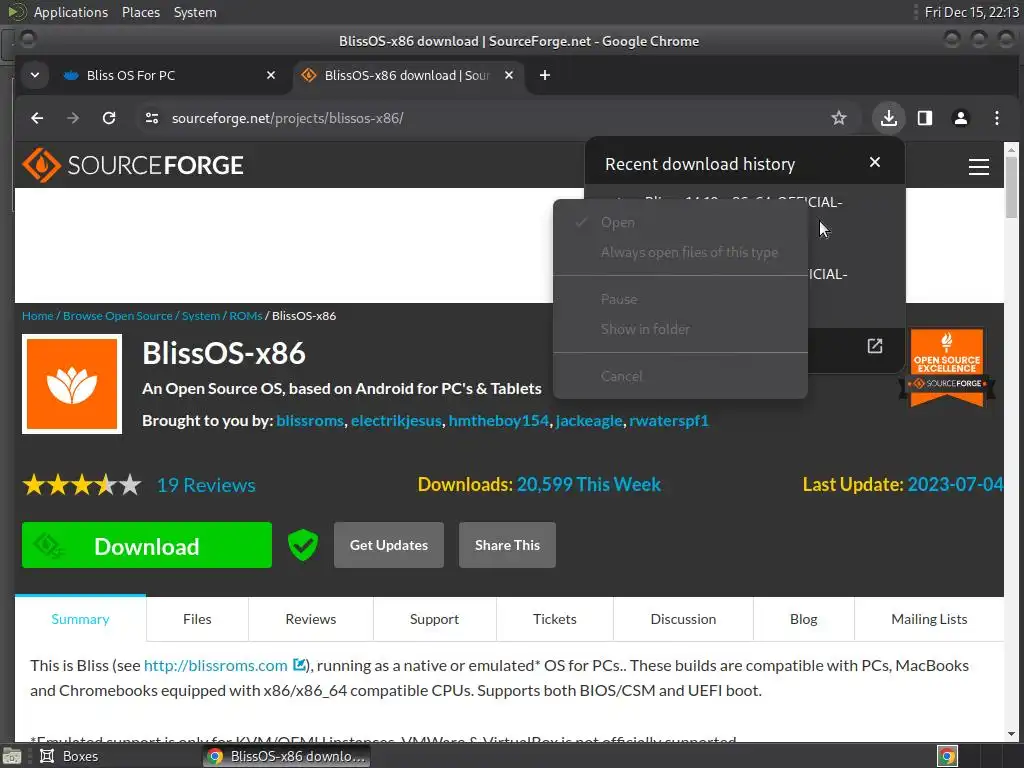Viewport: 1024px width, 768px height.
Task: Open Chrome's three-dot menu
Action: coord(997,118)
